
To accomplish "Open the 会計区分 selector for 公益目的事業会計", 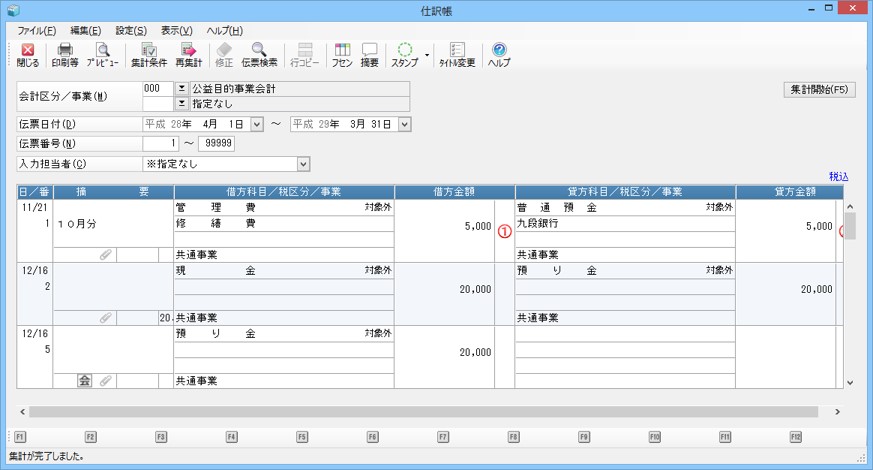I will pos(182,88).
